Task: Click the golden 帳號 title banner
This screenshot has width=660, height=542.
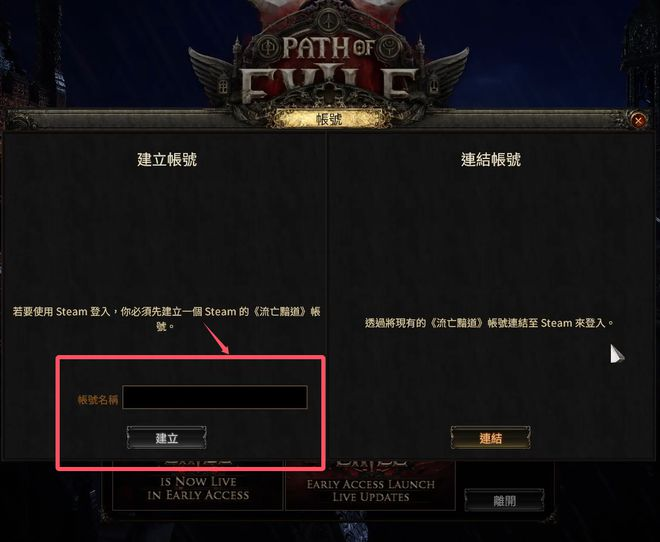Action: tap(330, 119)
